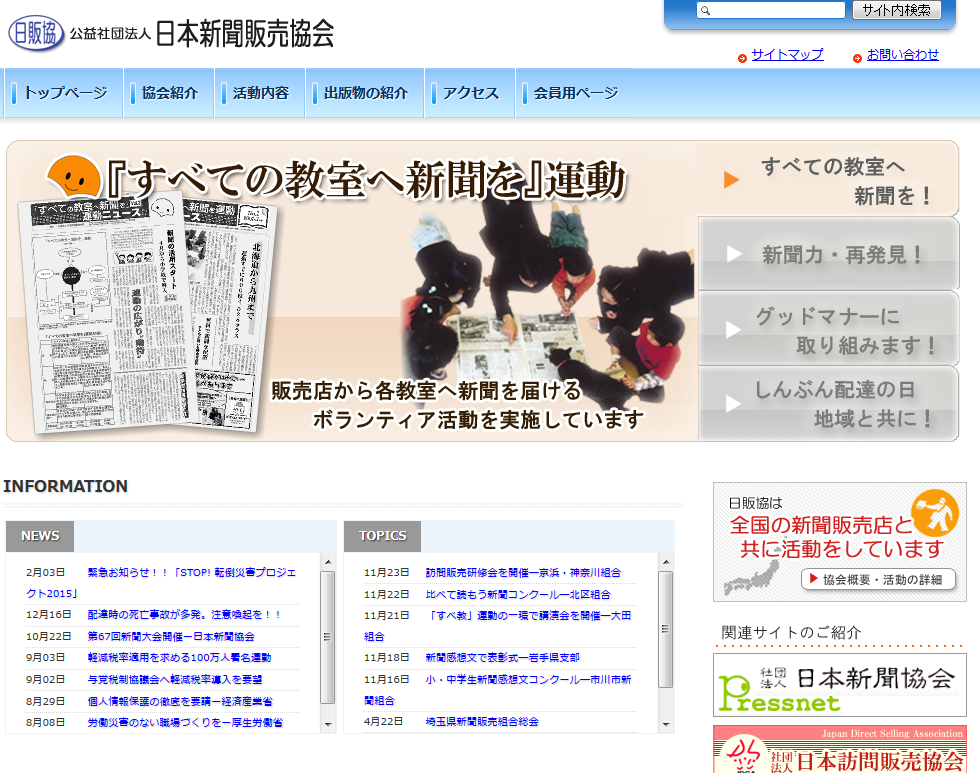
Task: Select the しんぶん配達の日 地域と共に！ banner tab
Action: [x=828, y=404]
